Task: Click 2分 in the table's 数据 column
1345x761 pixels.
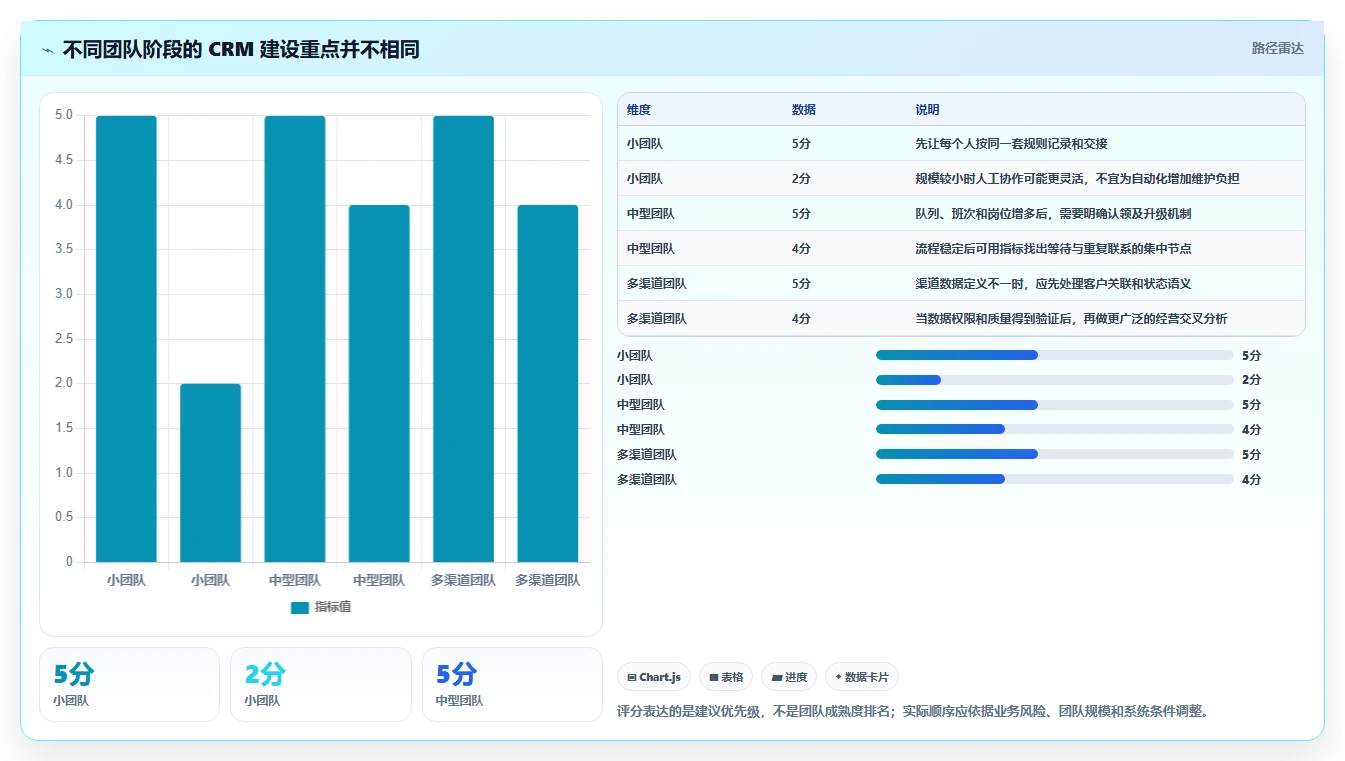Action: click(801, 179)
